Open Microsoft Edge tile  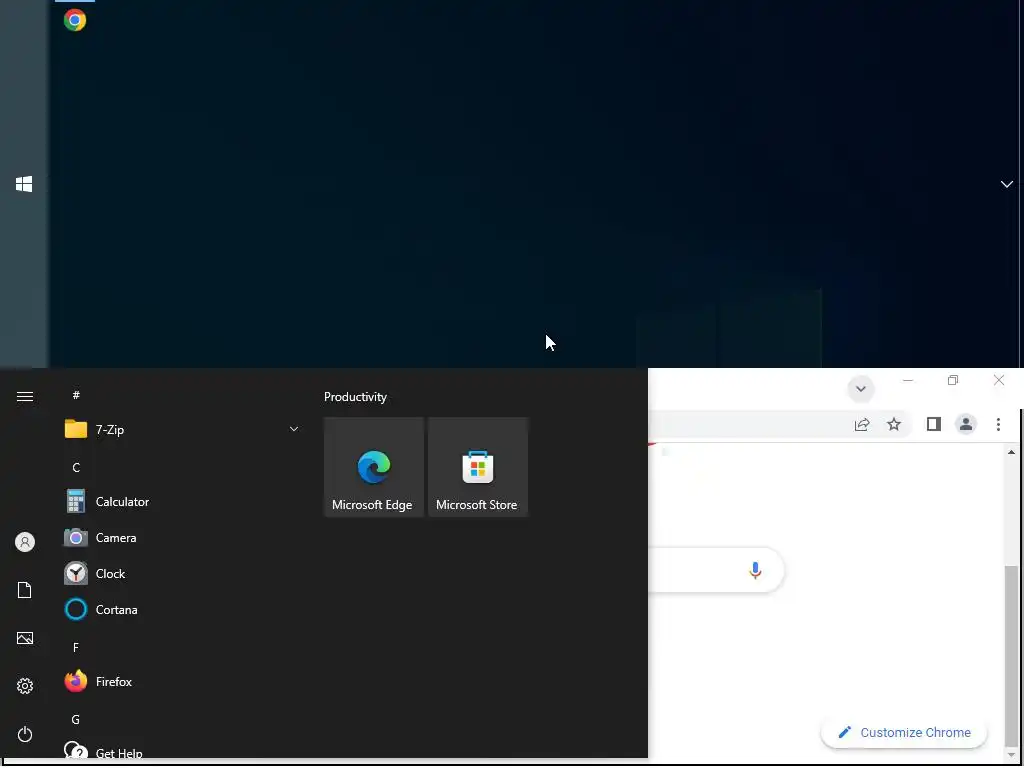374,467
